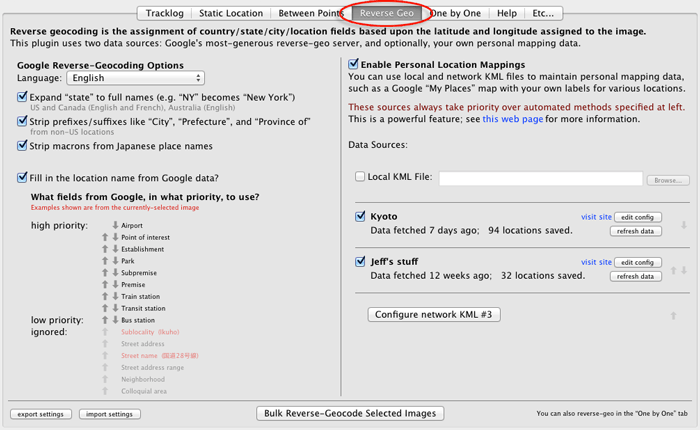The height and width of the screenshot is (430, 700).
Task: Visit site for Jeff's stuff
Action: coord(596,262)
